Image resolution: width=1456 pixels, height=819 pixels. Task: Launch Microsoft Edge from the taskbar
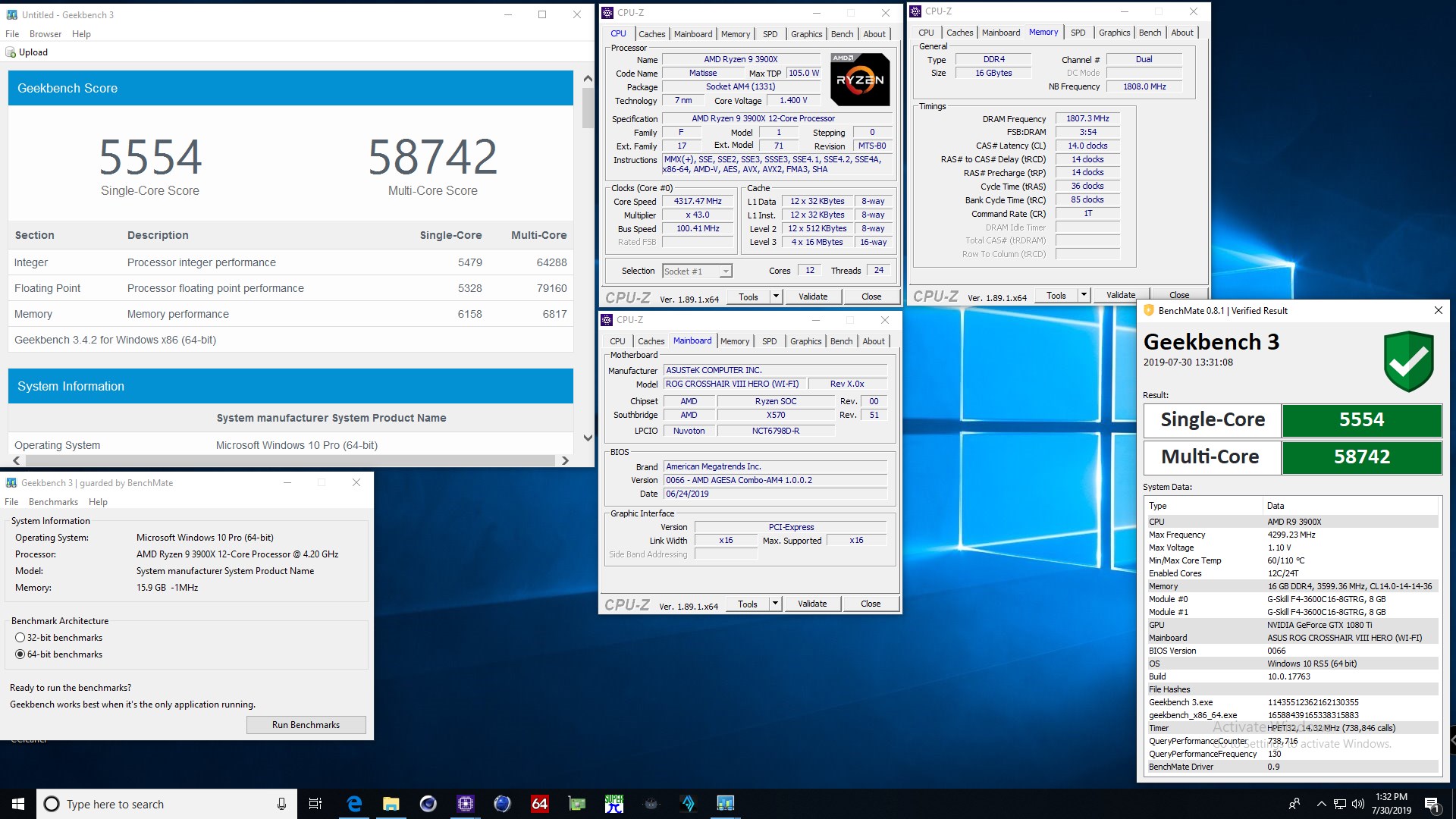coord(354,804)
